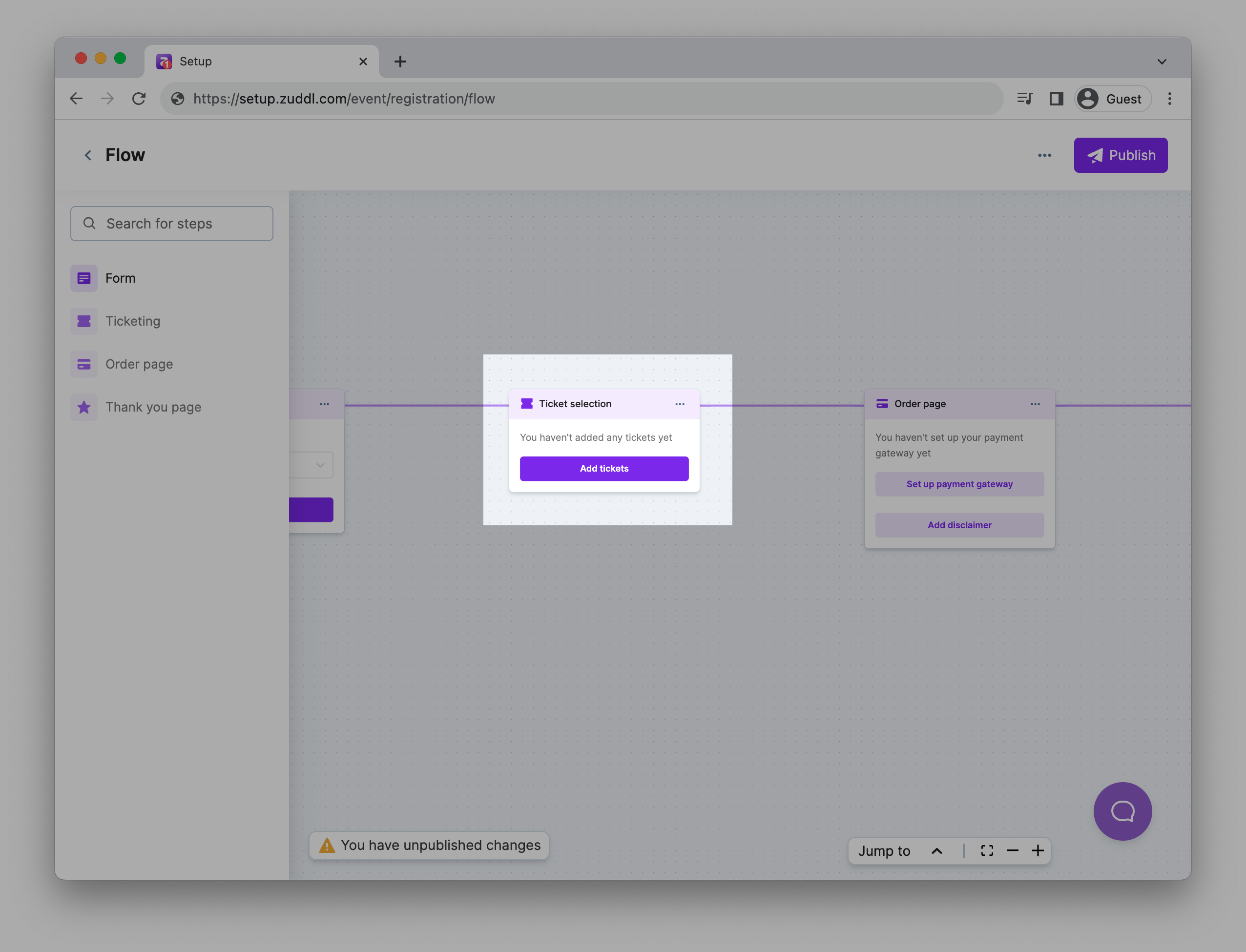Zoom in with the plus icon
This screenshot has height=952, width=1246.
1038,850
